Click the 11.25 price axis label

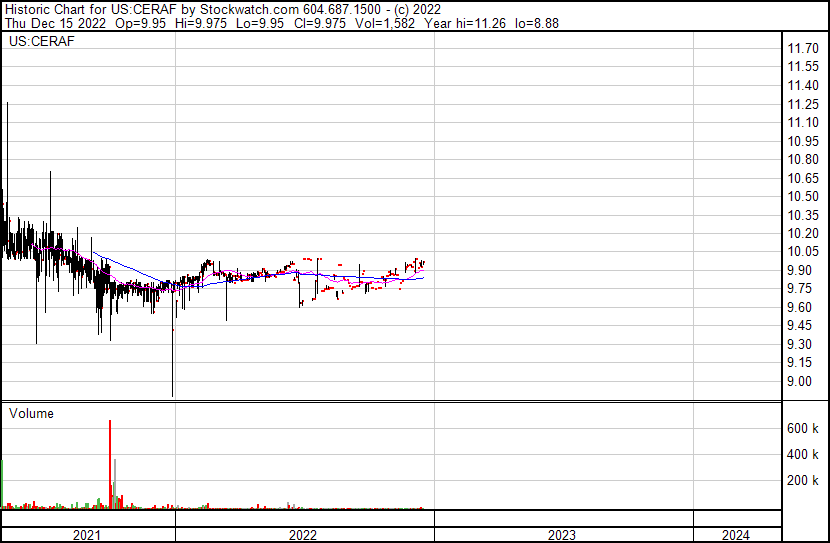[x=804, y=104]
